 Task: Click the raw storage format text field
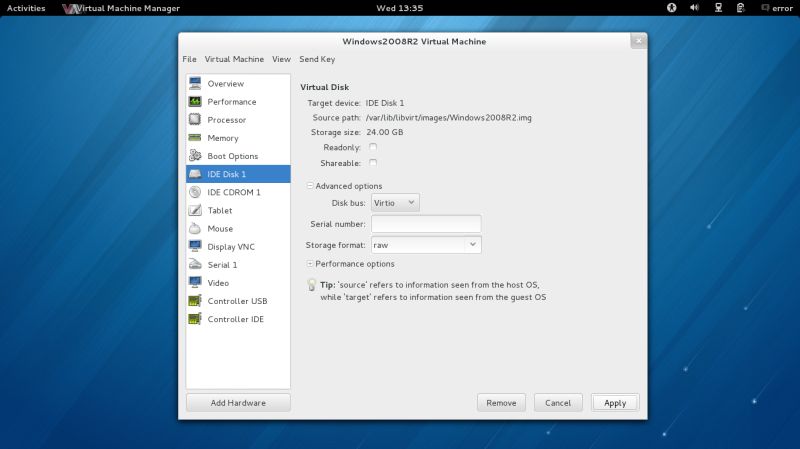coord(418,245)
